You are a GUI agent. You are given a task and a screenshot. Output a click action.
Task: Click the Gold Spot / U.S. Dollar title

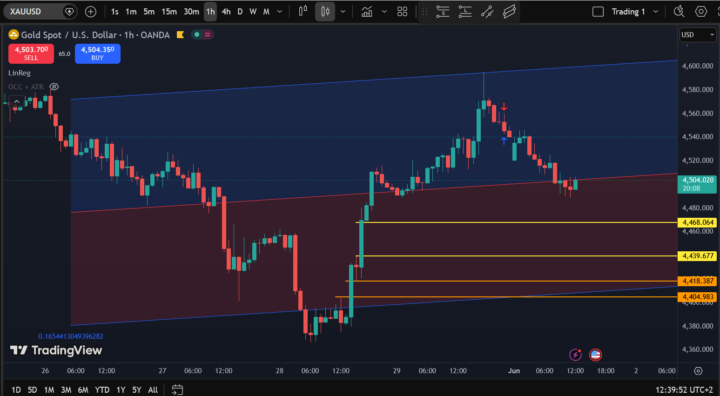click(69, 35)
